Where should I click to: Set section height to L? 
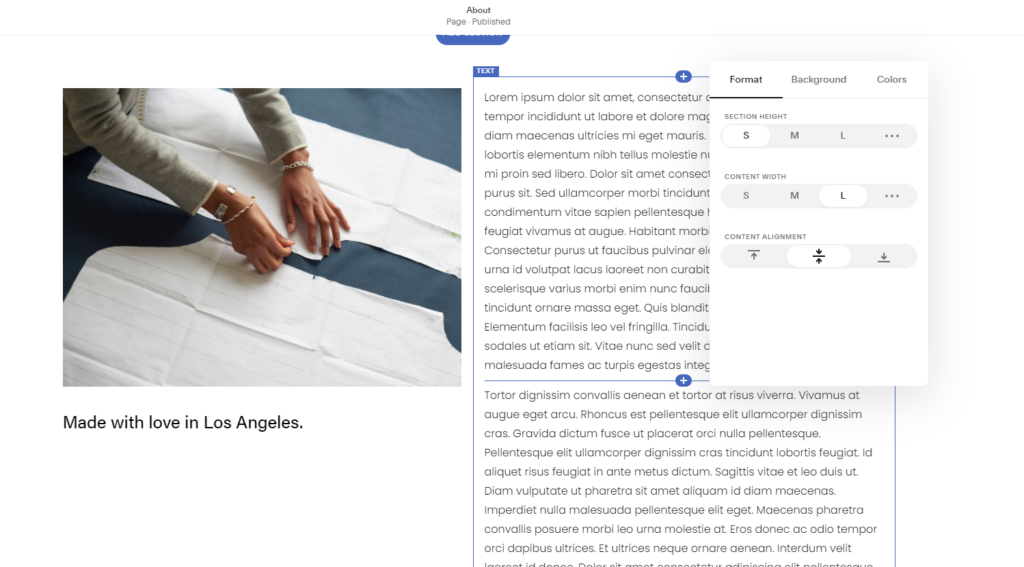pos(842,136)
